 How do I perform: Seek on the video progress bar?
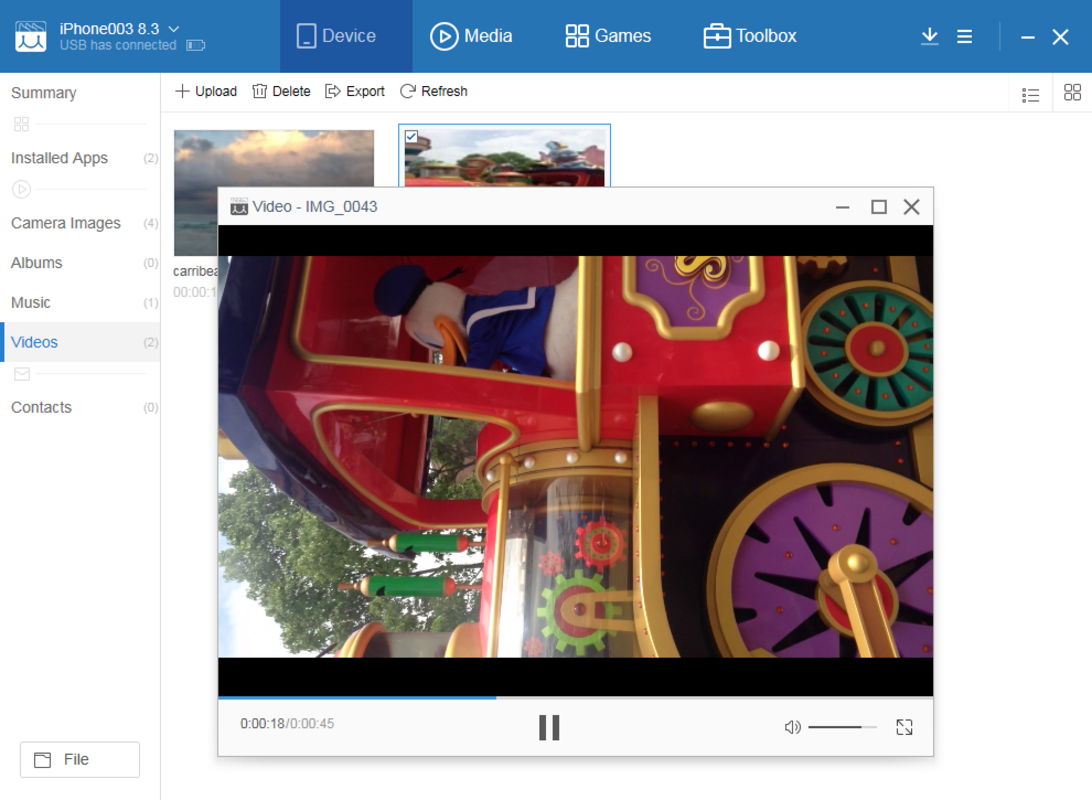575,697
